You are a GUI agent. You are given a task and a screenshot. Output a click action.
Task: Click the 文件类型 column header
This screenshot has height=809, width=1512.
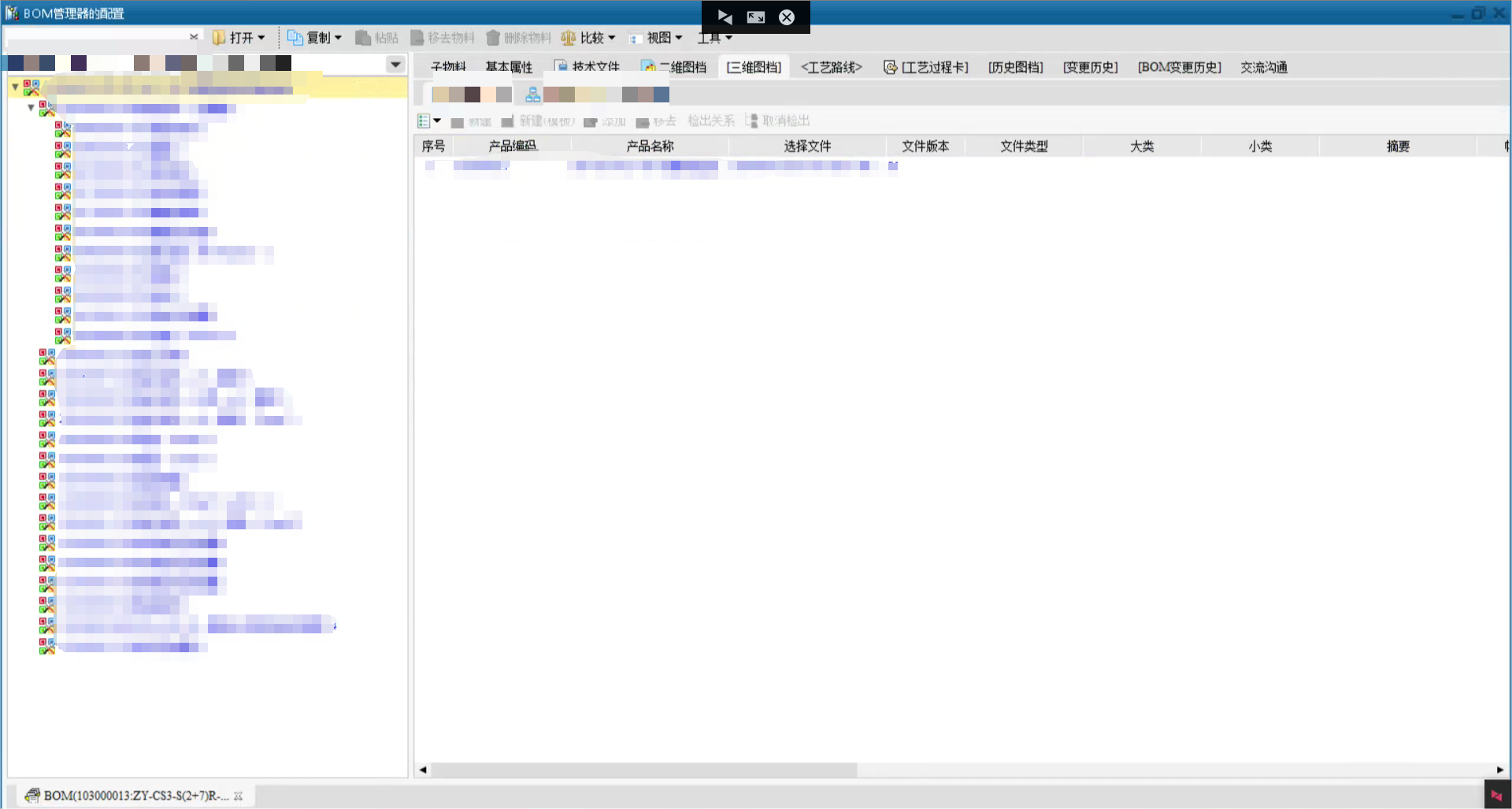coord(1024,147)
